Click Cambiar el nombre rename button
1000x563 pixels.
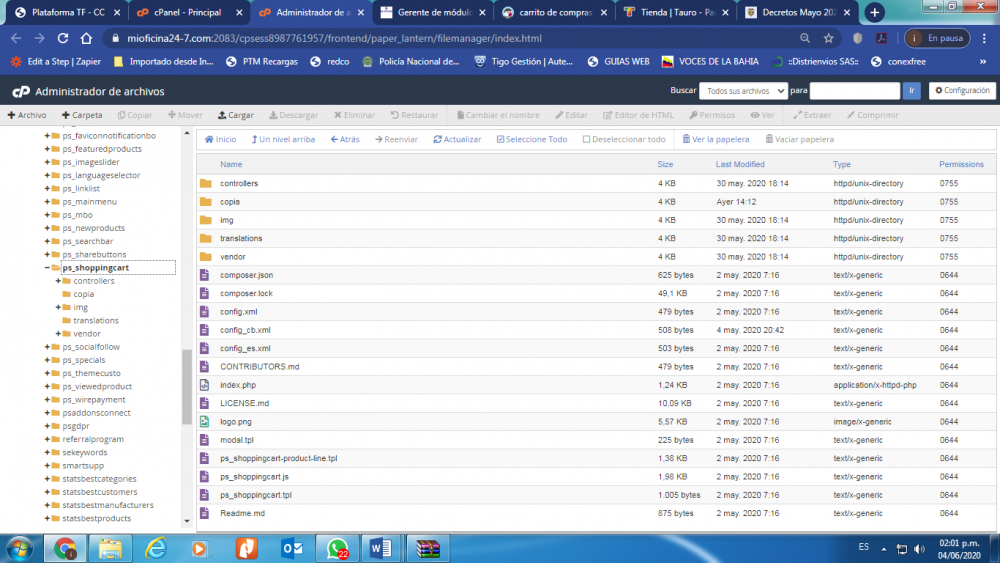coord(498,115)
